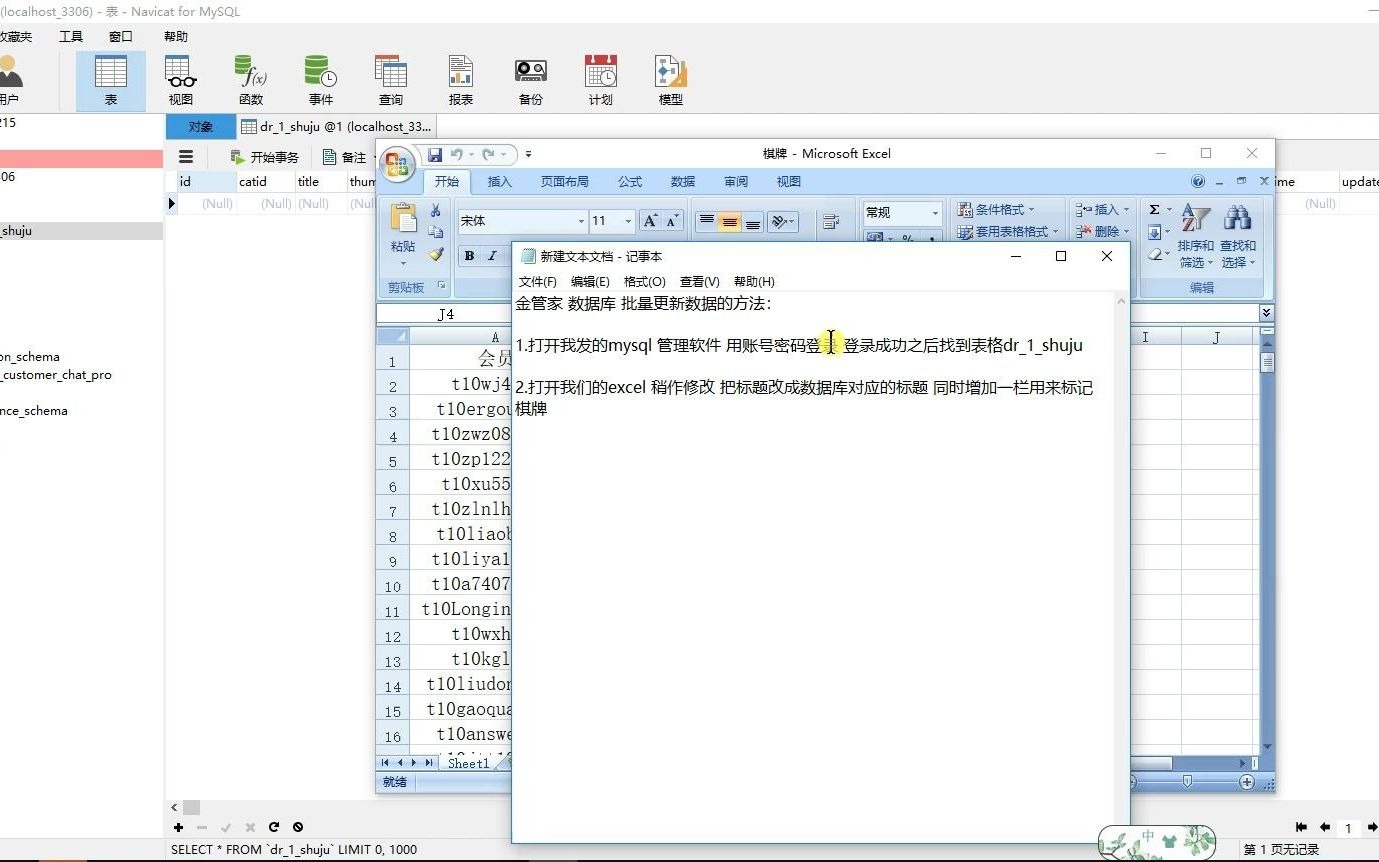Open the 插入 tab in Excel ribbon
This screenshot has width=1379, height=862.
(499, 182)
